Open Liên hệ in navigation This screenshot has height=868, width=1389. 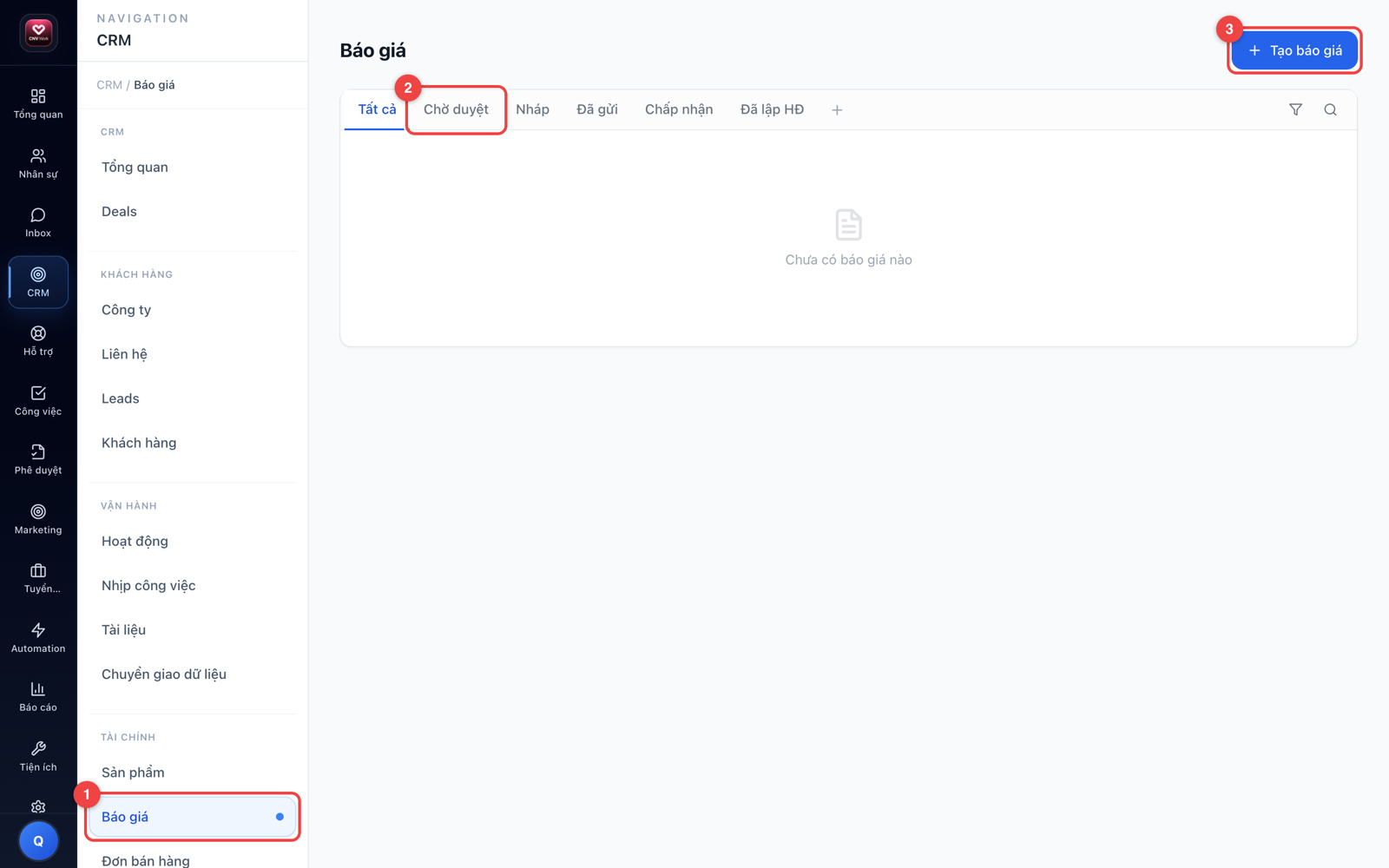193,354
